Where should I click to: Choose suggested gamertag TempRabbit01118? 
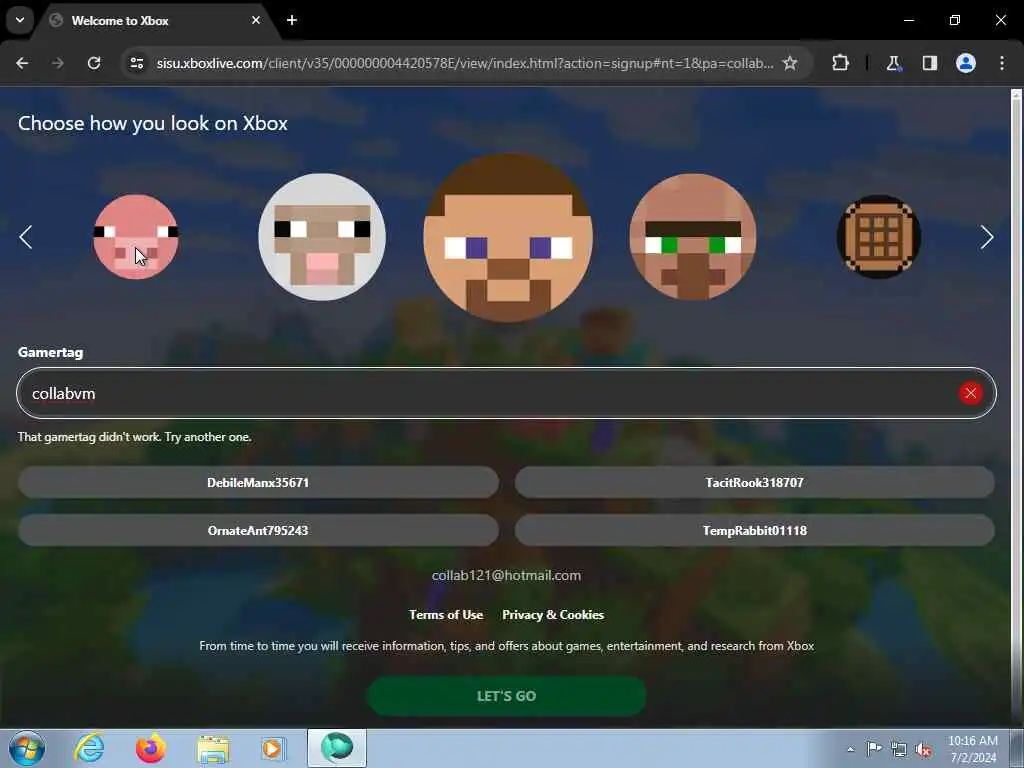coord(754,530)
